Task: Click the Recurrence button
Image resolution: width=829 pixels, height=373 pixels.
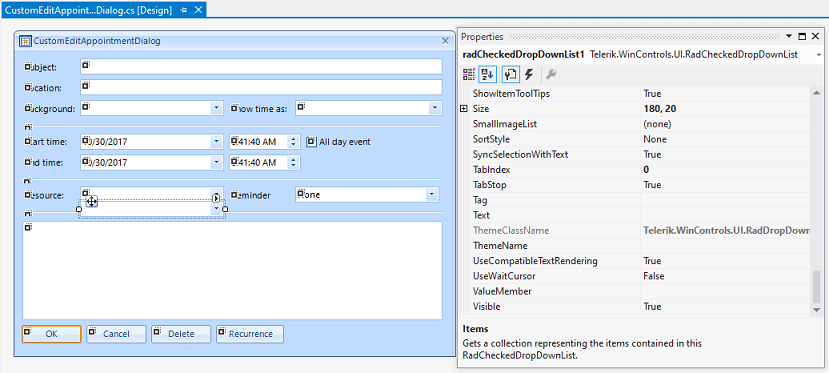Action: tap(251, 334)
